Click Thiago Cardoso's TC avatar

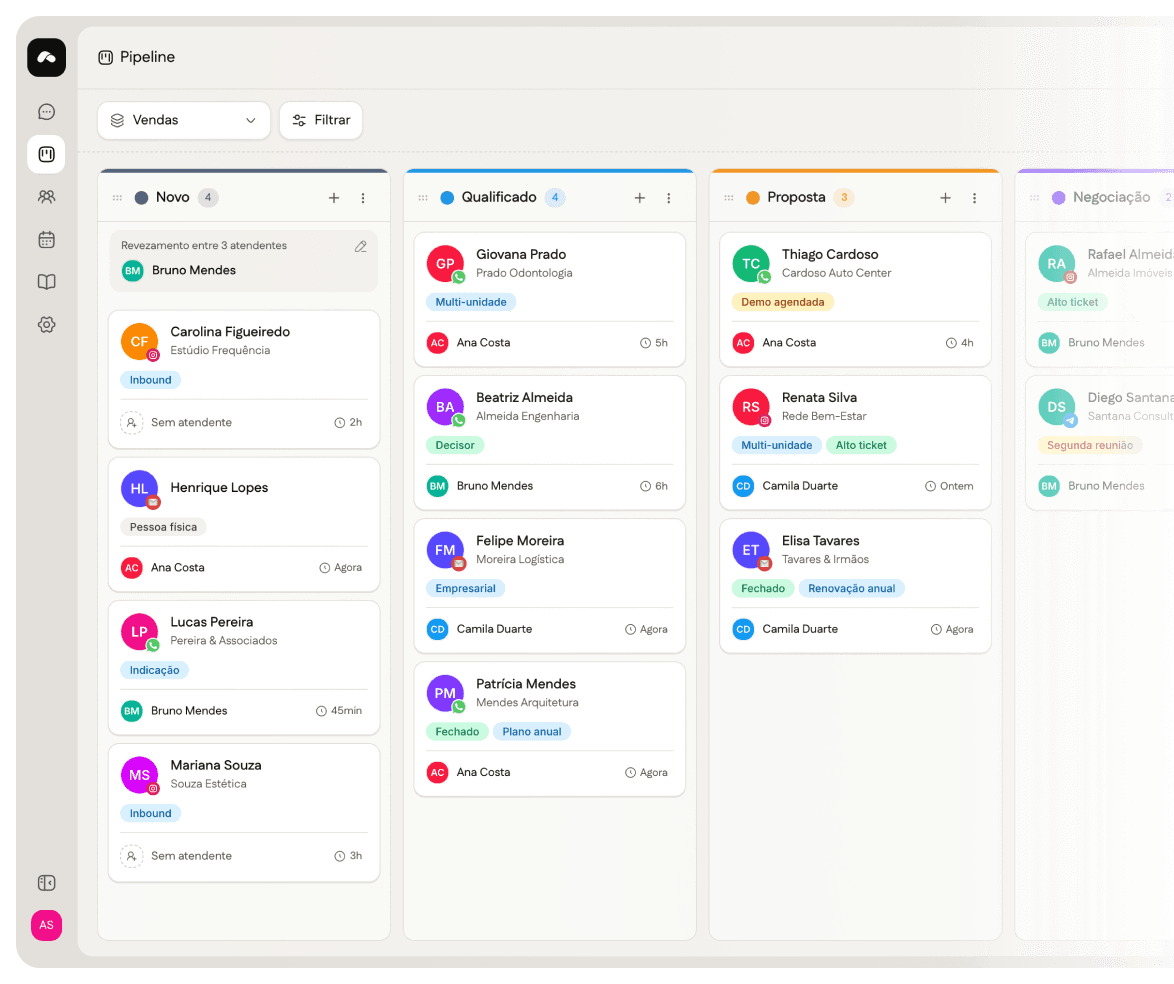(x=751, y=264)
